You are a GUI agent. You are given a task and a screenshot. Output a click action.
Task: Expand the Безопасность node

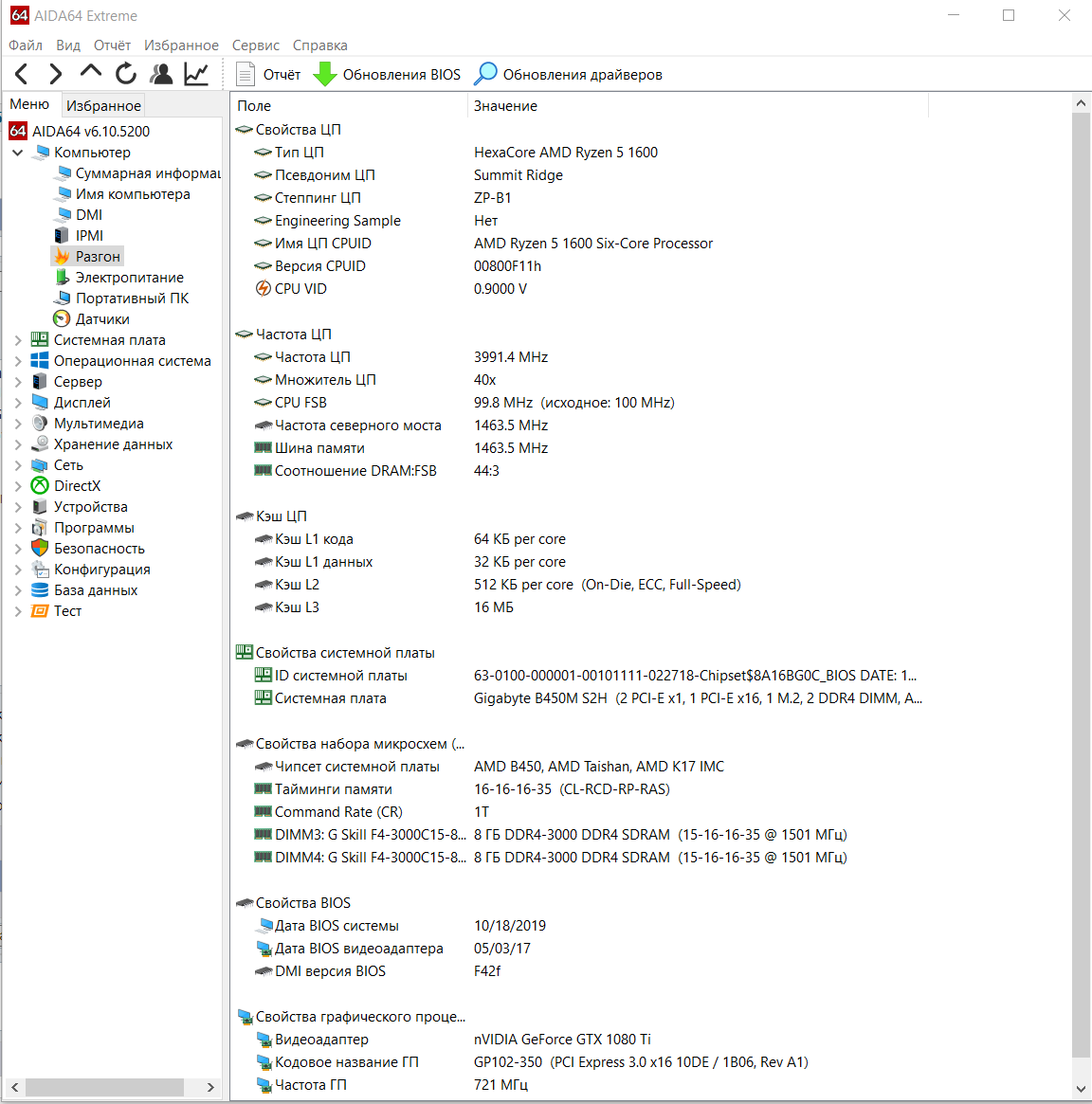point(18,549)
